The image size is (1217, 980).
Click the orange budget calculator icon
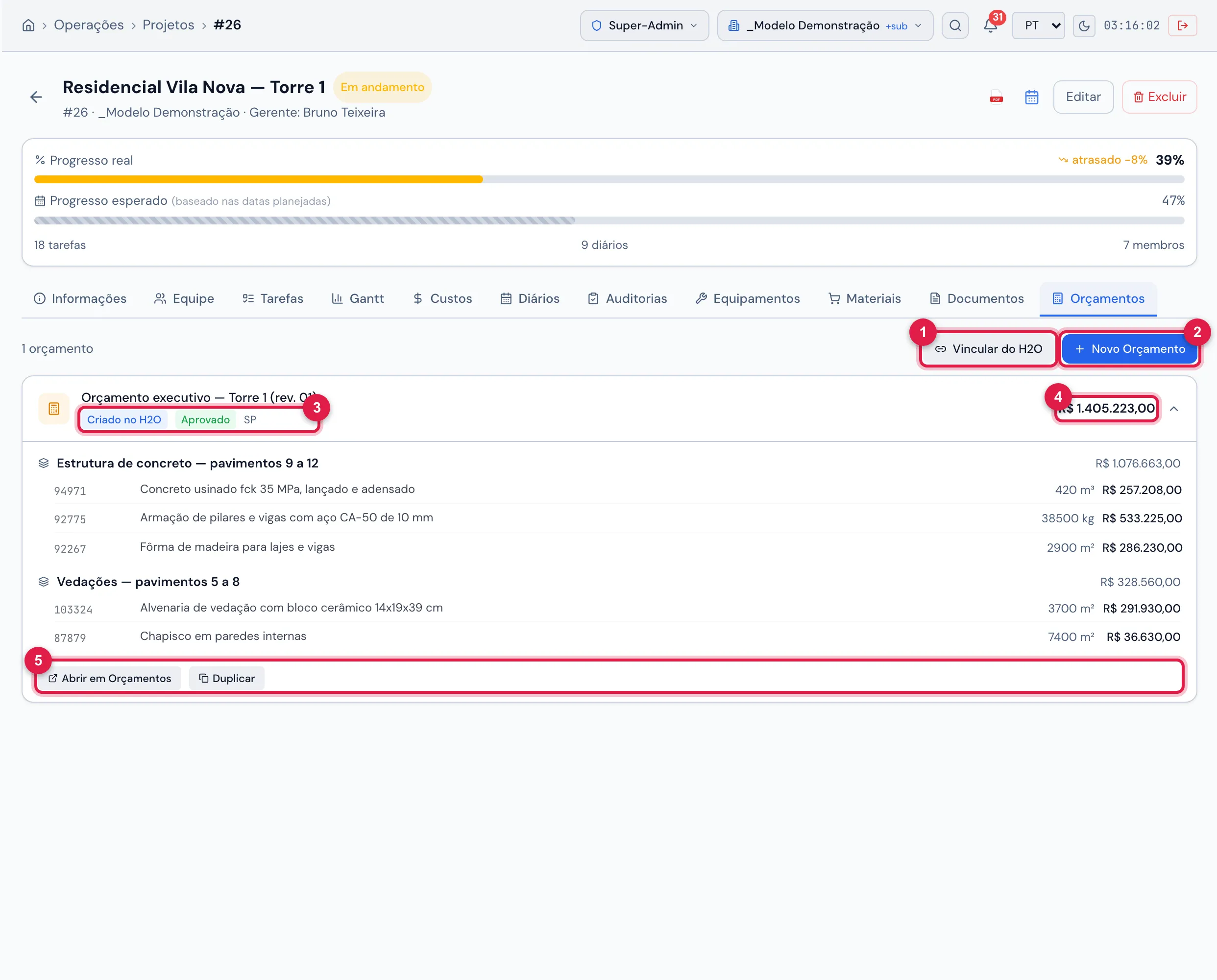[x=53, y=409]
